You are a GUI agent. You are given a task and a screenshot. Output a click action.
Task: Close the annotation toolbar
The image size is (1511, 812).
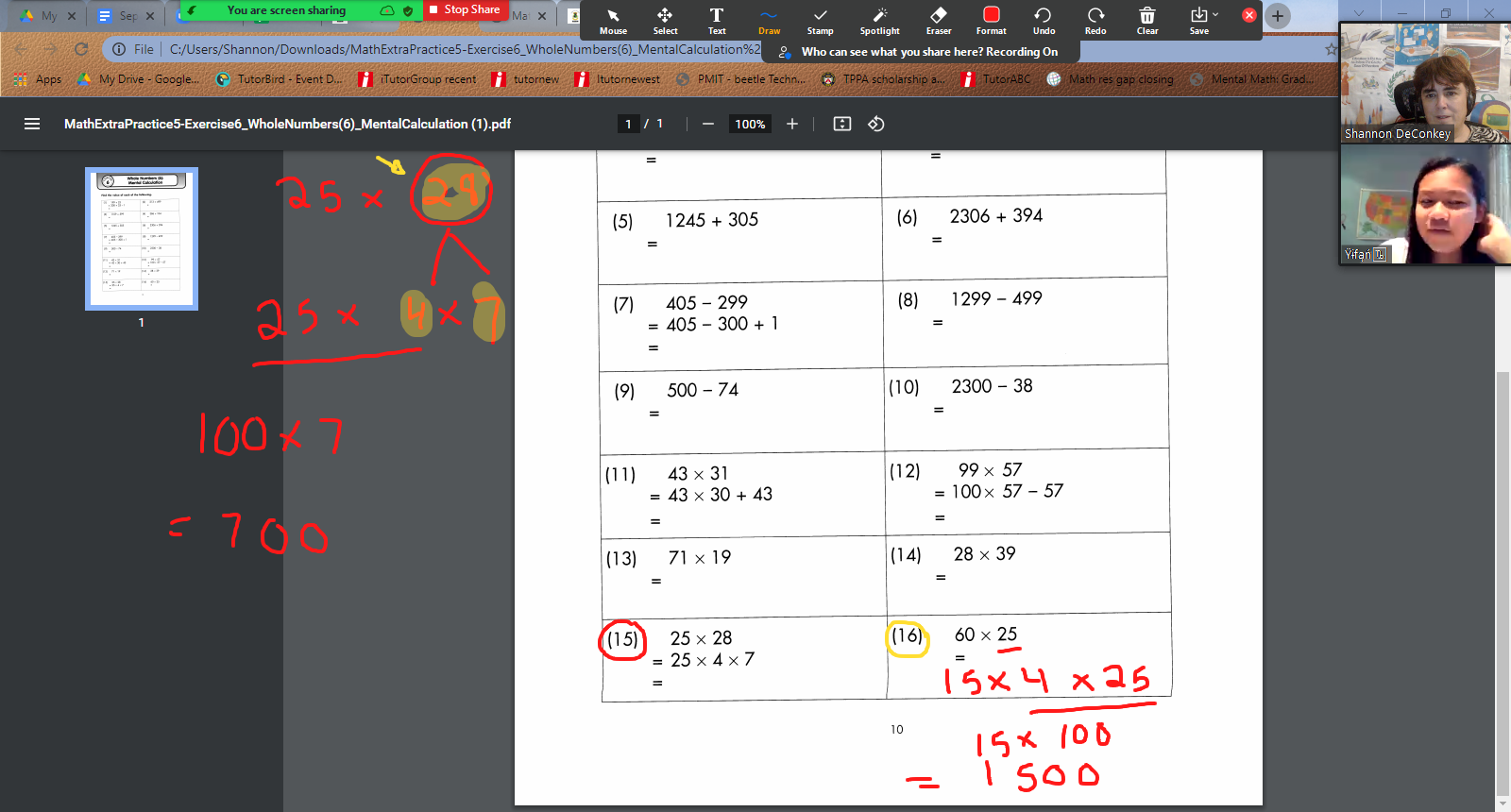pyautogui.click(x=1248, y=15)
